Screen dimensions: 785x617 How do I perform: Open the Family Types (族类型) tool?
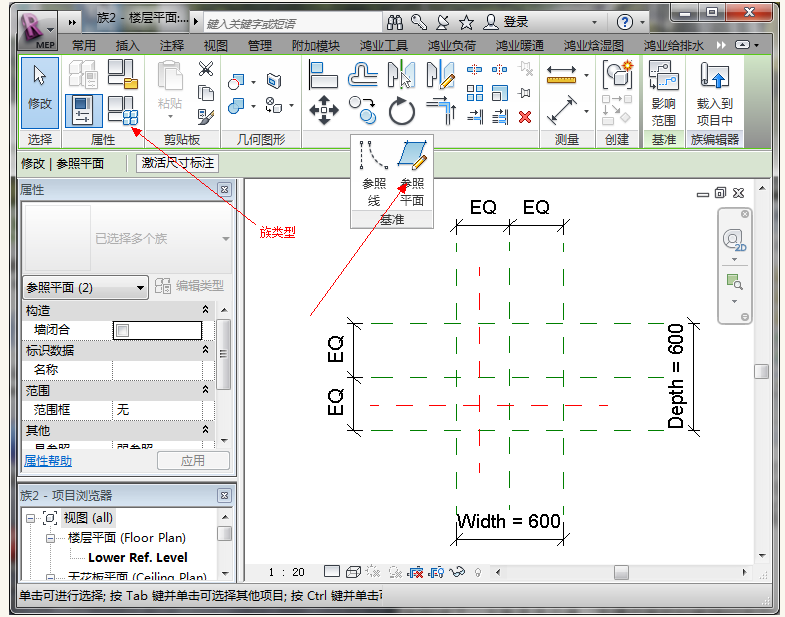click(x=122, y=110)
